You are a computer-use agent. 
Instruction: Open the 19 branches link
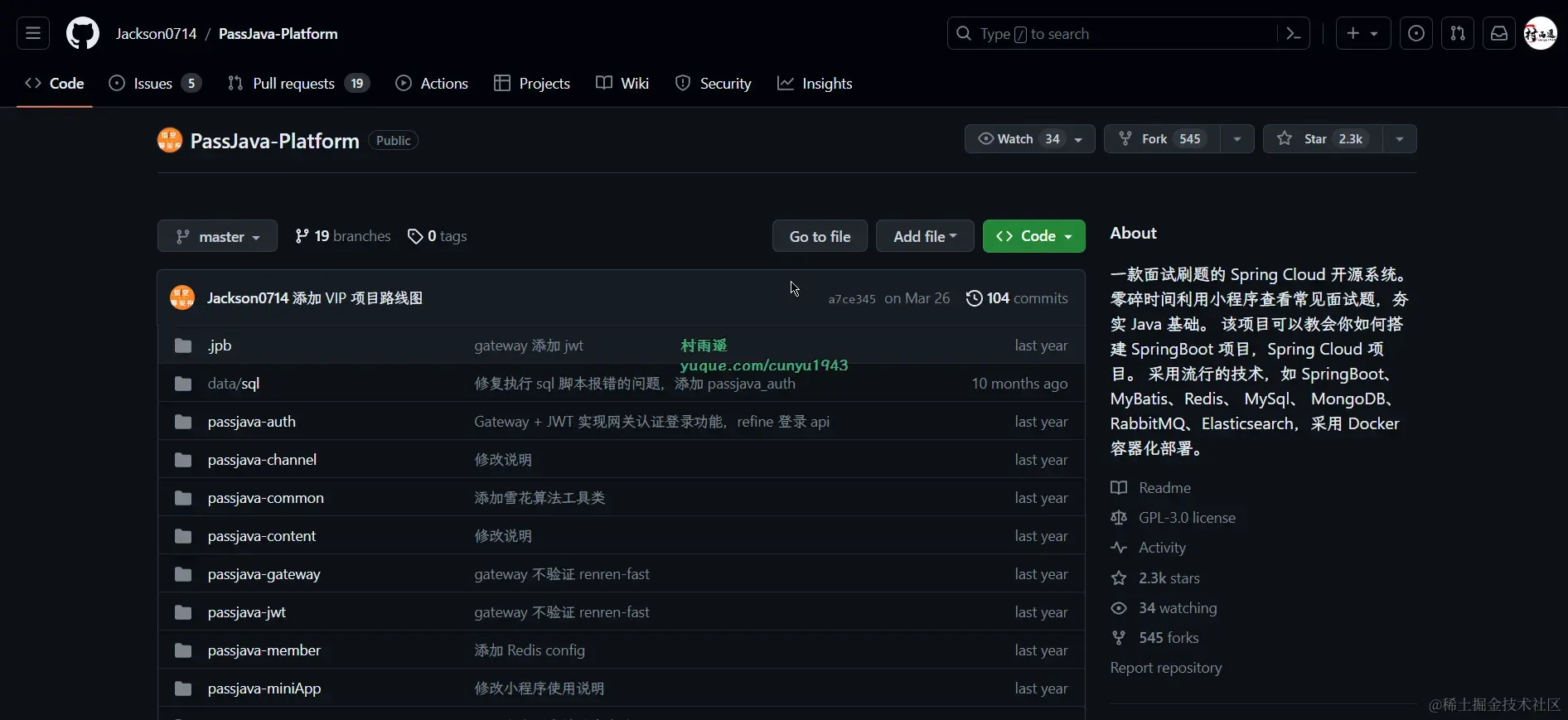click(343, 236)
